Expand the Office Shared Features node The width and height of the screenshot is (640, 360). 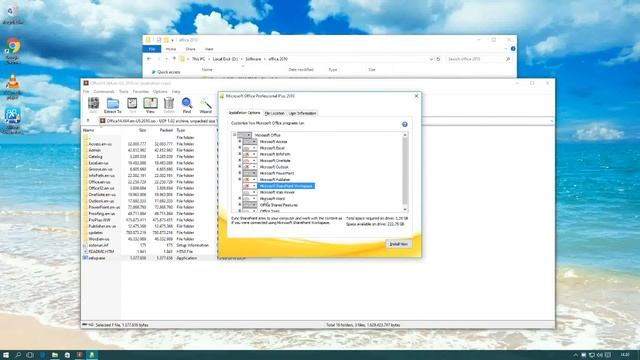tap(240, 205)
